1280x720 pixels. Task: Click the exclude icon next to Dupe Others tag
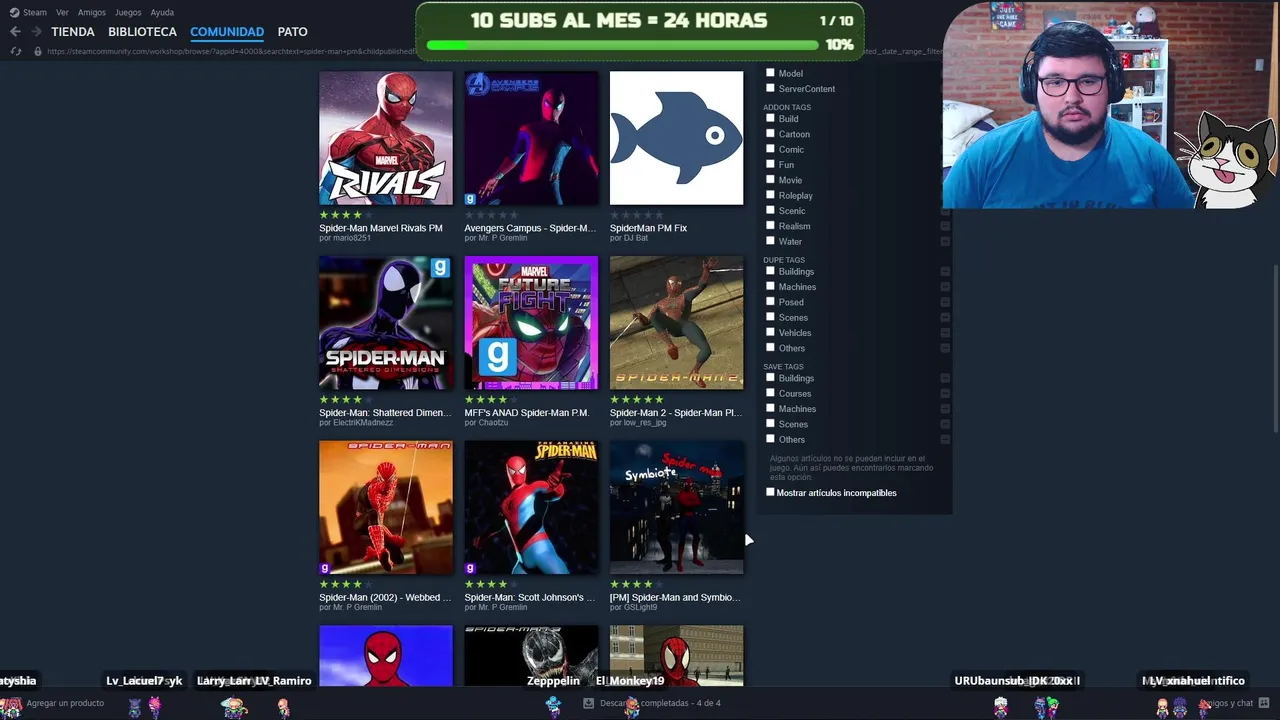[945, 348]
